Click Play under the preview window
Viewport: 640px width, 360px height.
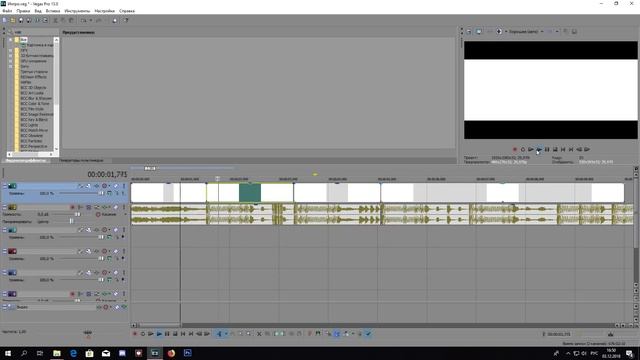(x=539, y=149)
